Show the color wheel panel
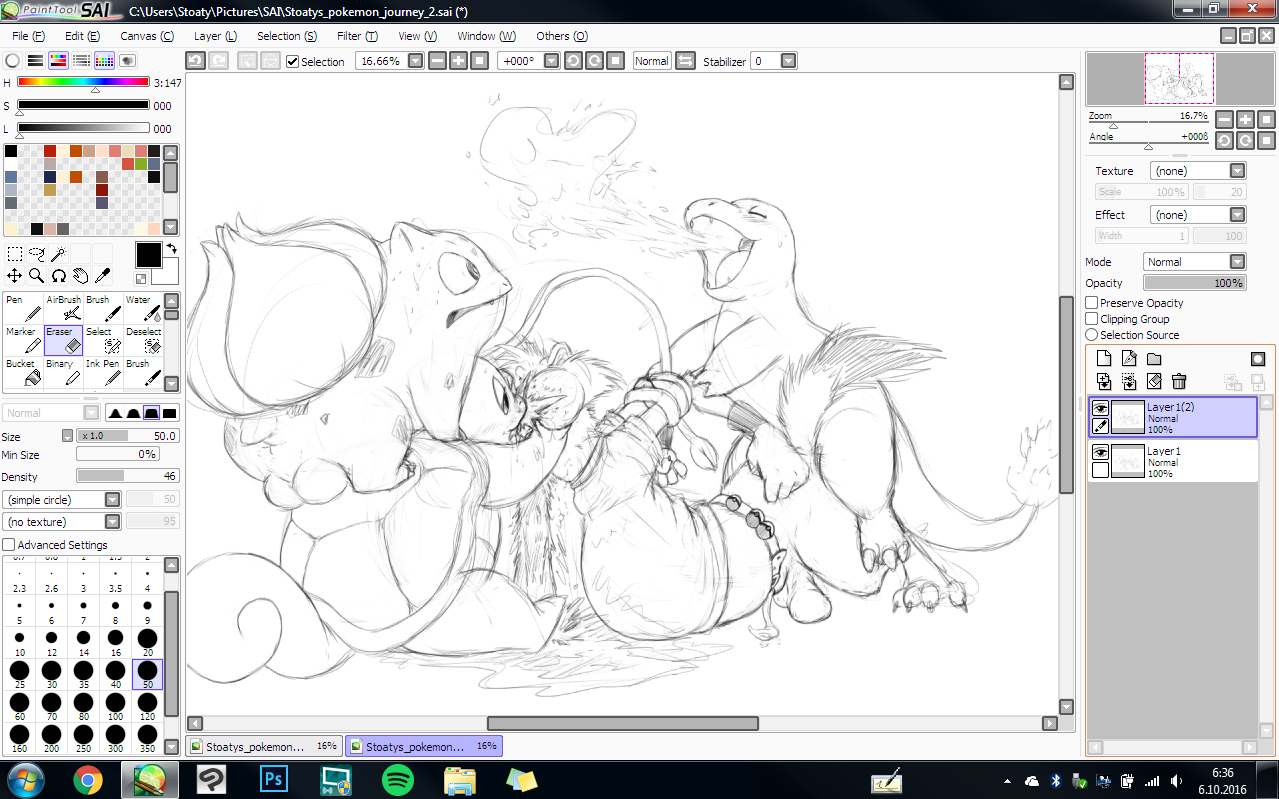The height and width of the screenshot is (799, 1279). (13, 61)
